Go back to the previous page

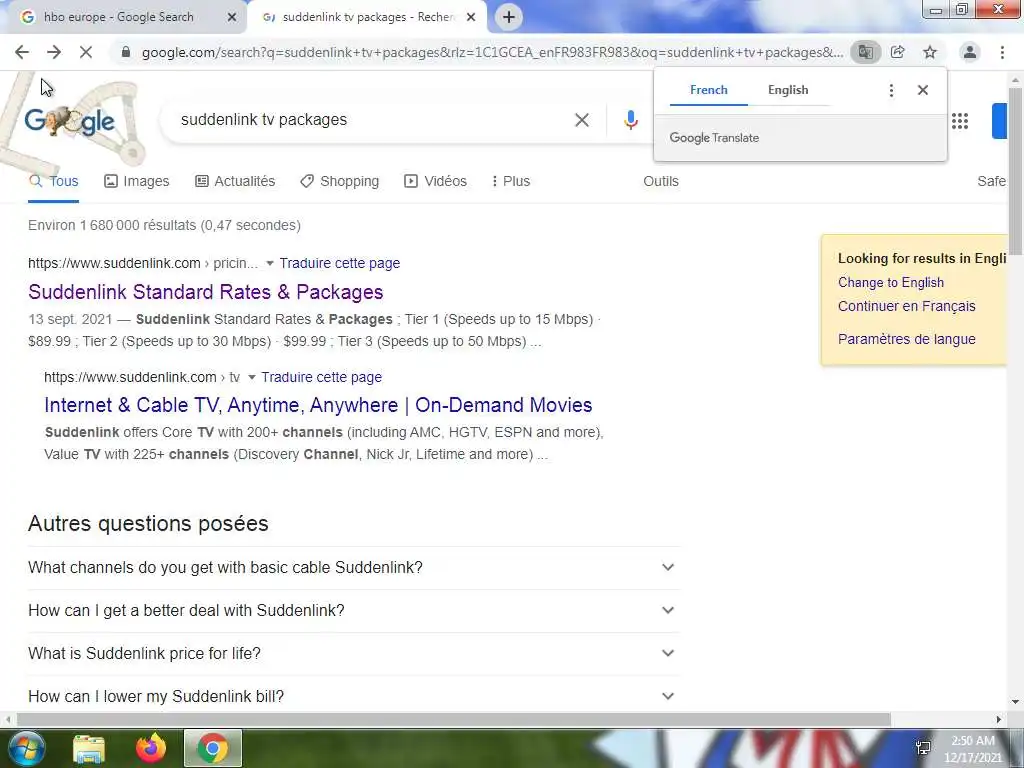tap(22, 52)
